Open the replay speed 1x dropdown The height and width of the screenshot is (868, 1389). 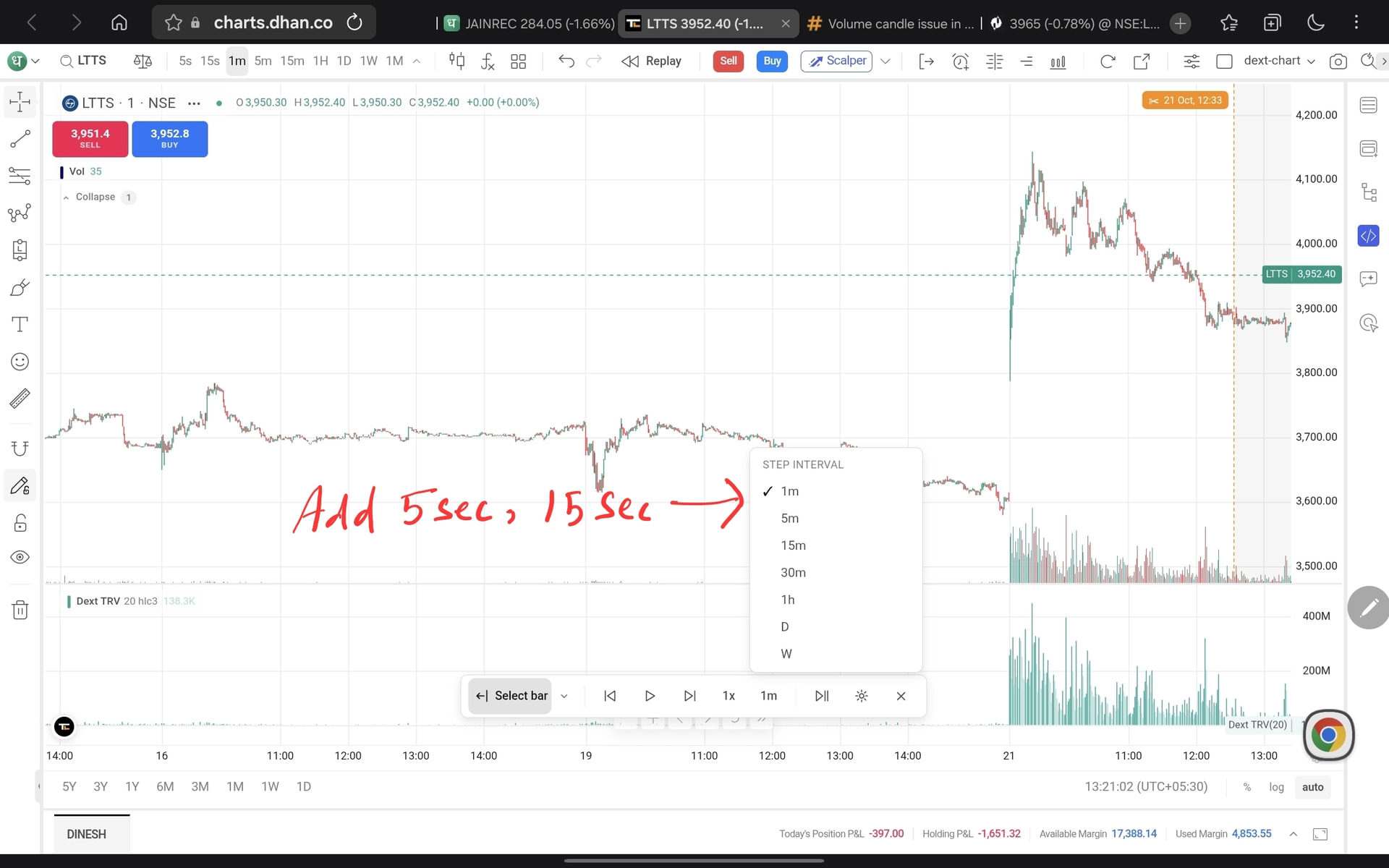coord(729,696)
